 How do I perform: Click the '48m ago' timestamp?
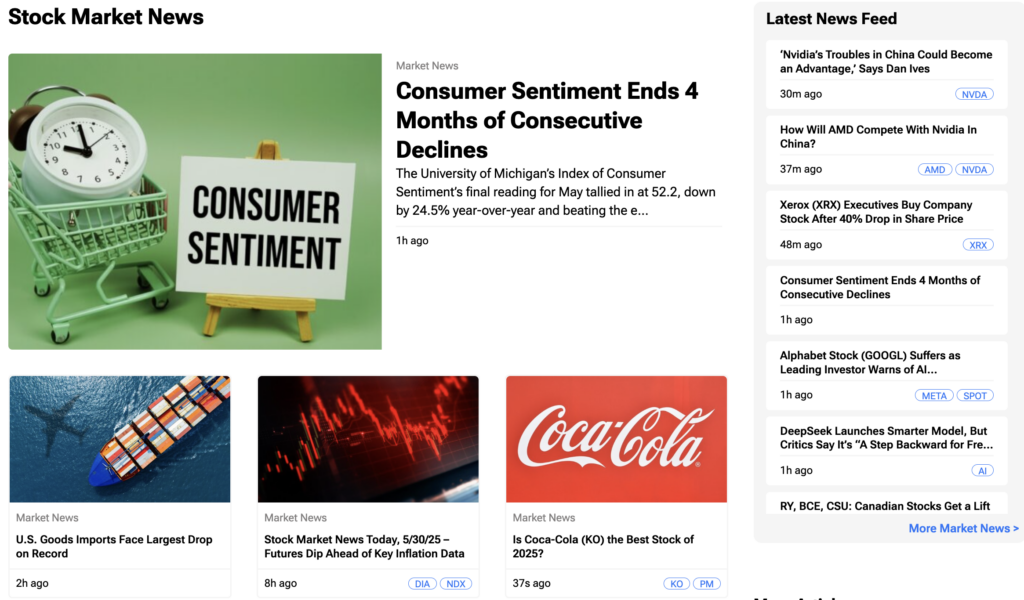coord(801,245)
